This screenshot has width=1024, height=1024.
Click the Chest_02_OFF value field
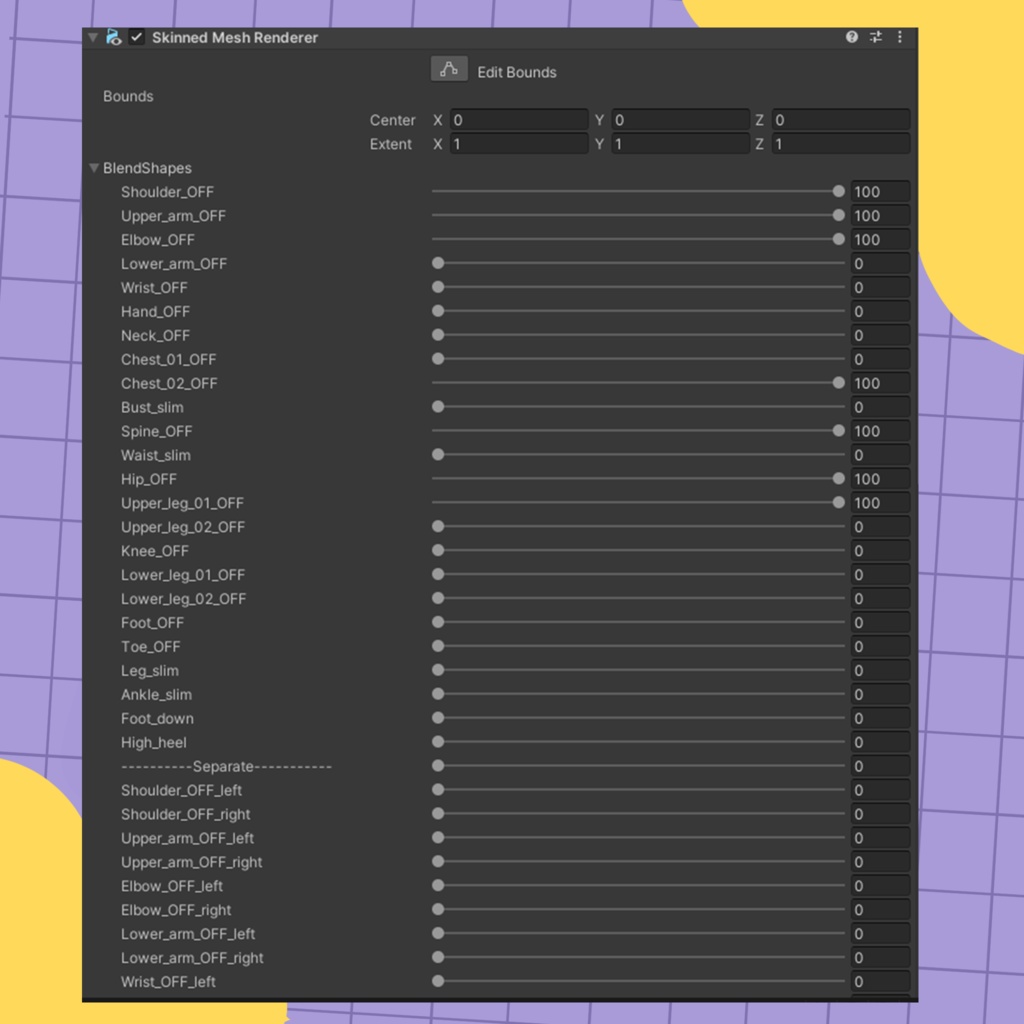click(x=880, y=383)
